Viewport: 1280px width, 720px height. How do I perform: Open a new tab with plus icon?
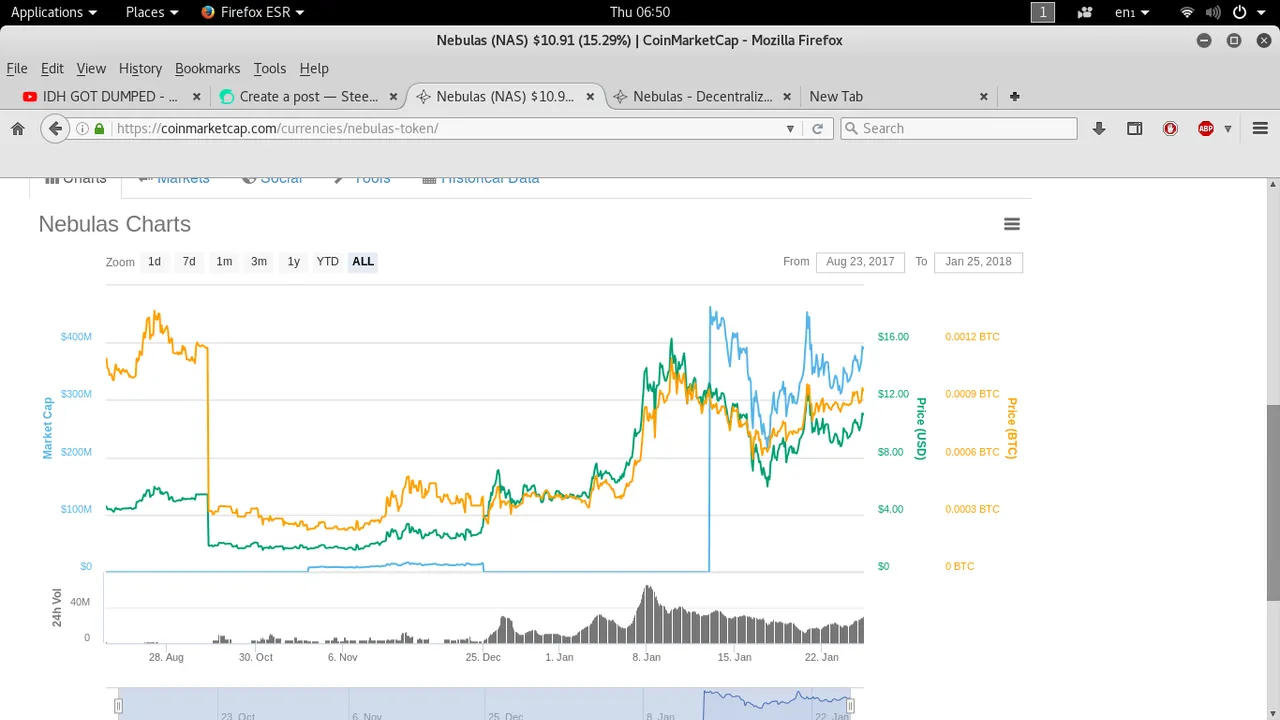[x=1014, y=96]
